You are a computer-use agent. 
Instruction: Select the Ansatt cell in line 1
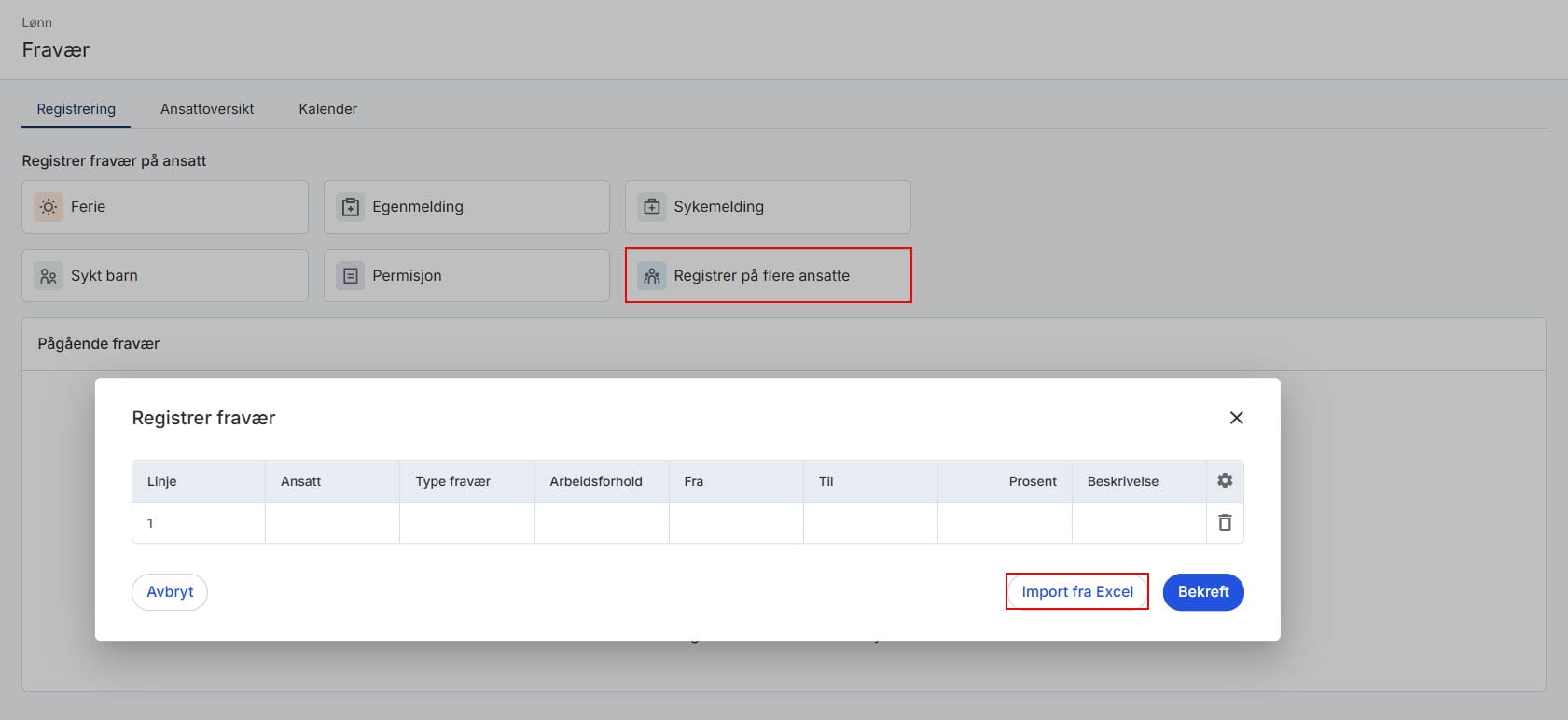point(333,523)
